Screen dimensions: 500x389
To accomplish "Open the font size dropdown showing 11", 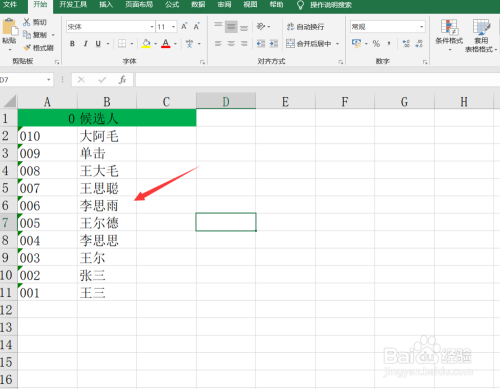I will click(x=174, y=27).
